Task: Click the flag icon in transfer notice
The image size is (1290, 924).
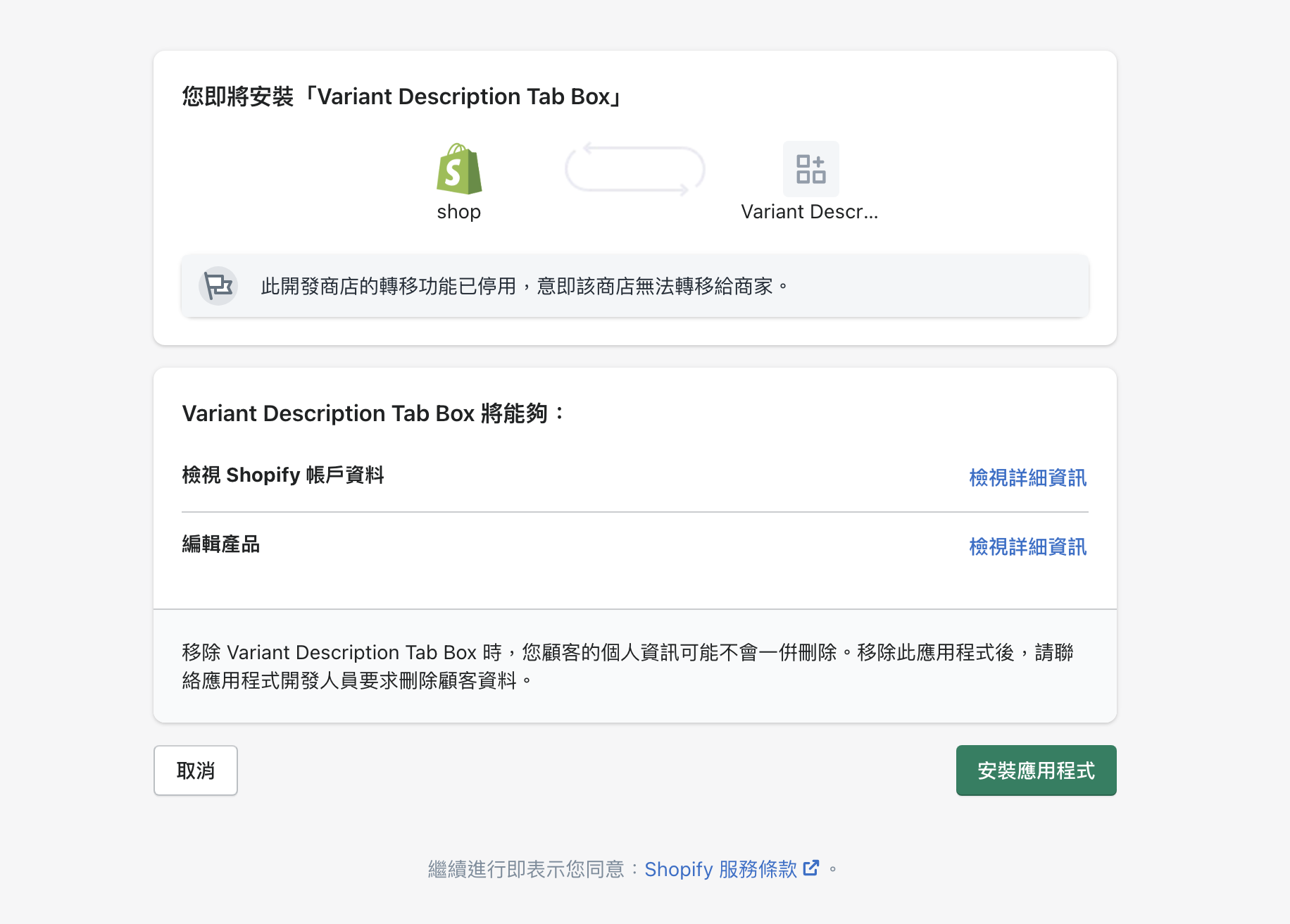Action: point(218,286)
